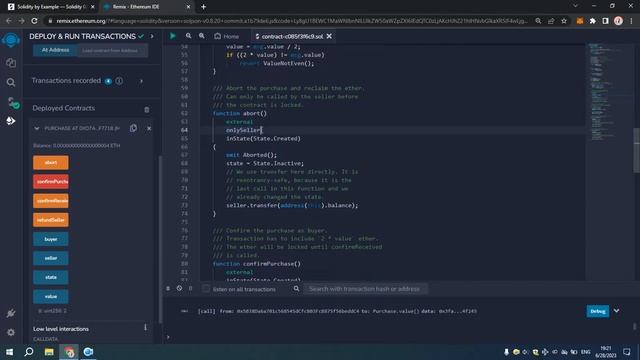
Task: Select the Deploy & run transactions sidebar icon
Action: (11, 121)
